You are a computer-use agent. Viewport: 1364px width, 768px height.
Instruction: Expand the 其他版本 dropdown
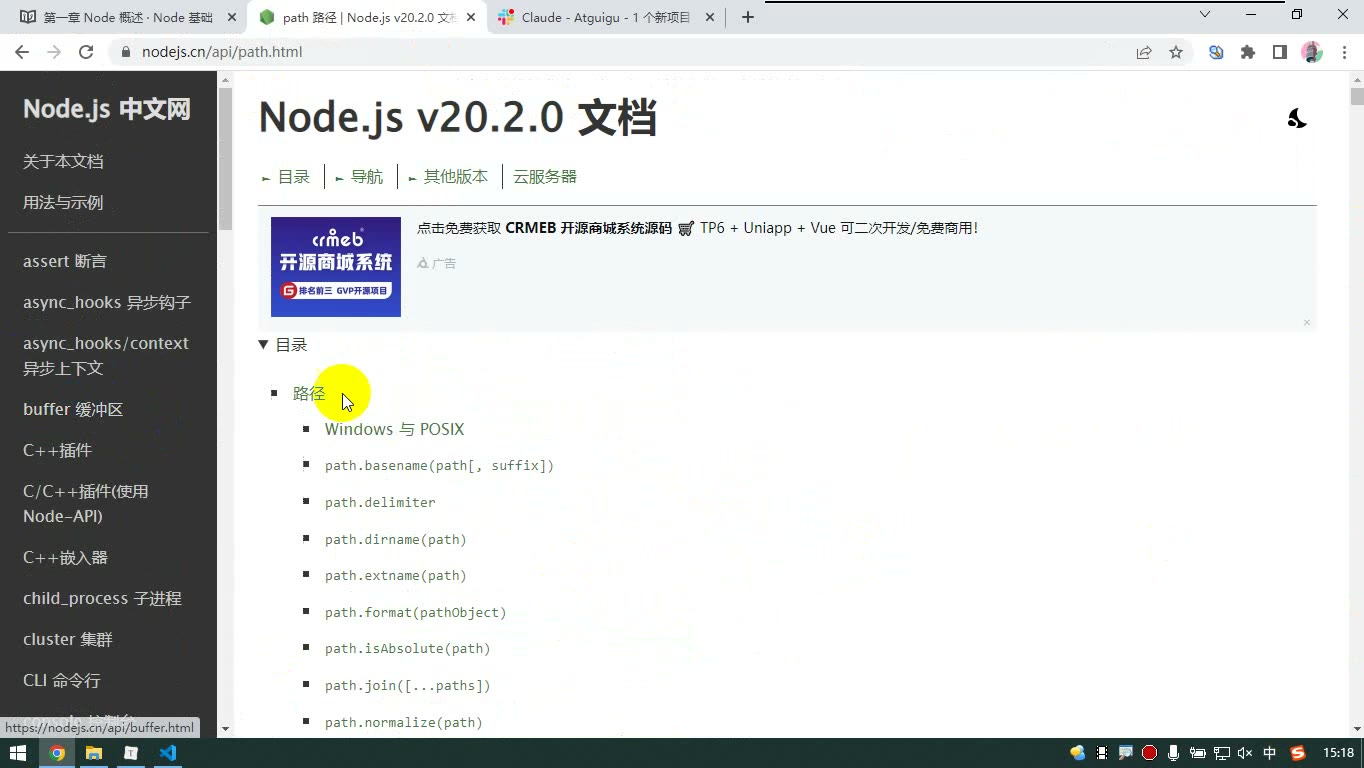pos(448,177)
